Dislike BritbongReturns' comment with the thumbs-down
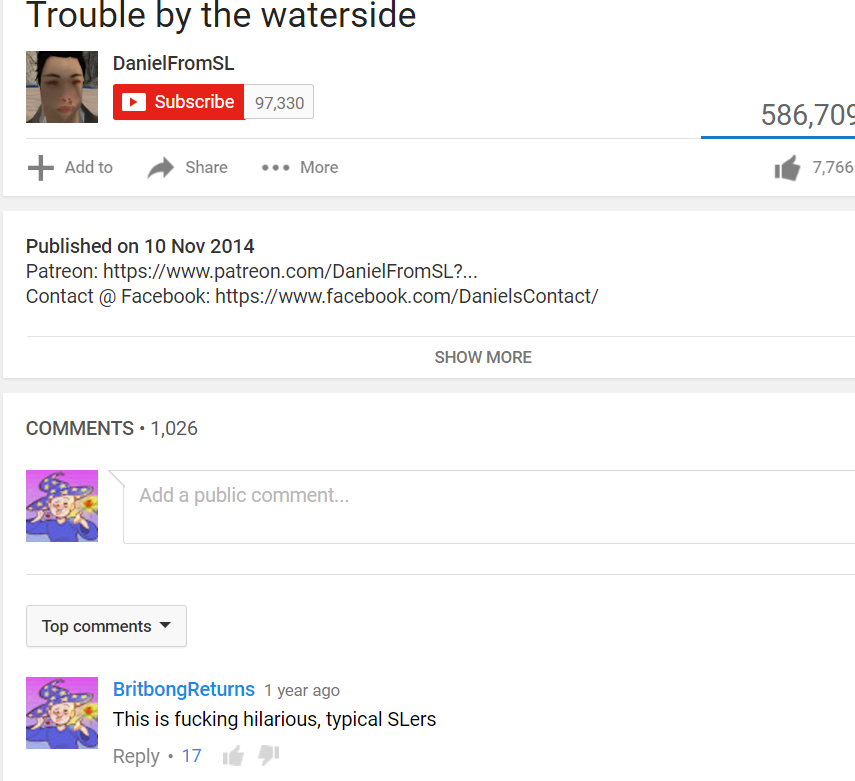This screenshot has height=781, width=855. click(268, 756)
